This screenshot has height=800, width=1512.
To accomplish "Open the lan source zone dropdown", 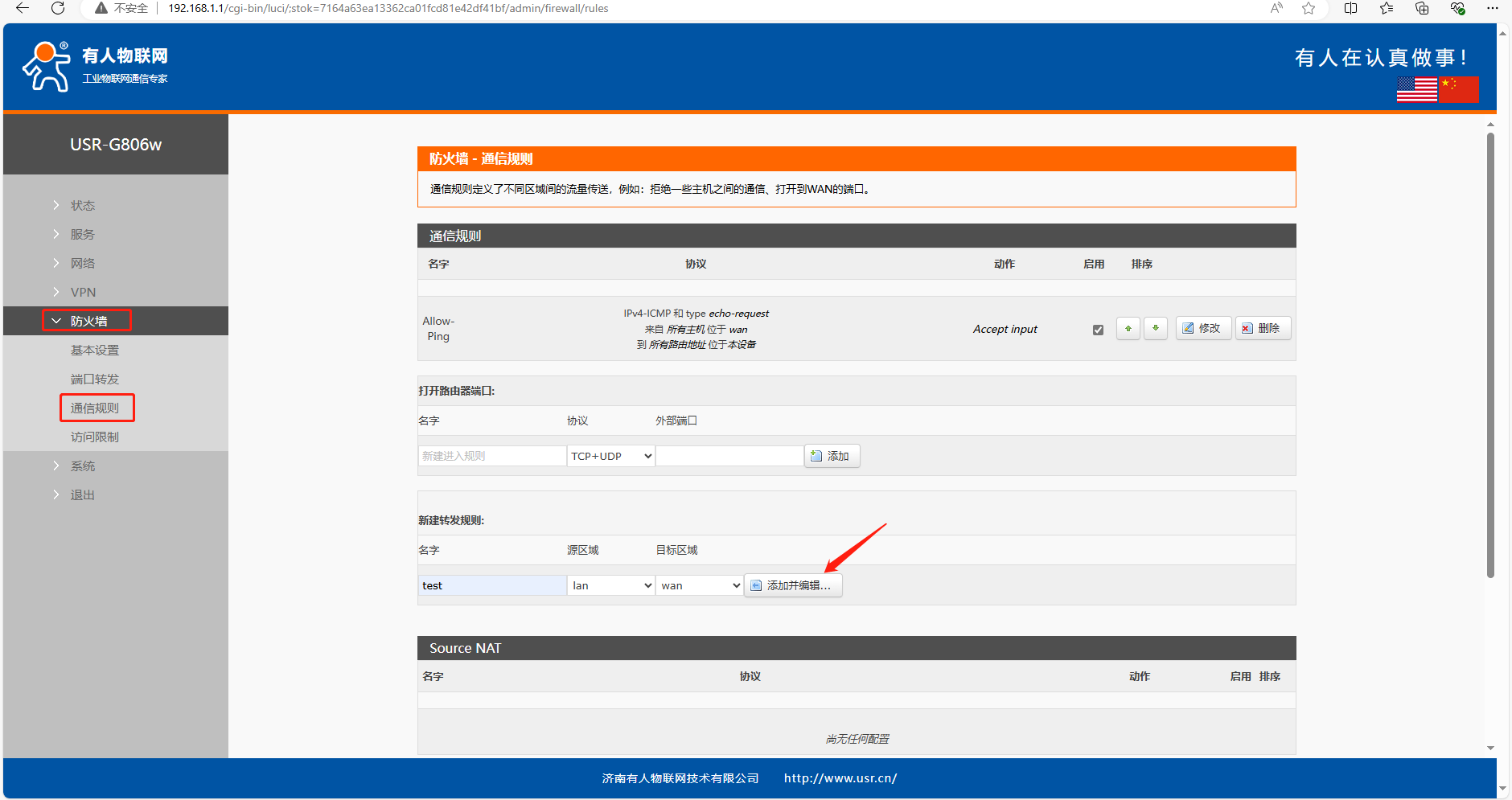I will [x=610, y=585].
